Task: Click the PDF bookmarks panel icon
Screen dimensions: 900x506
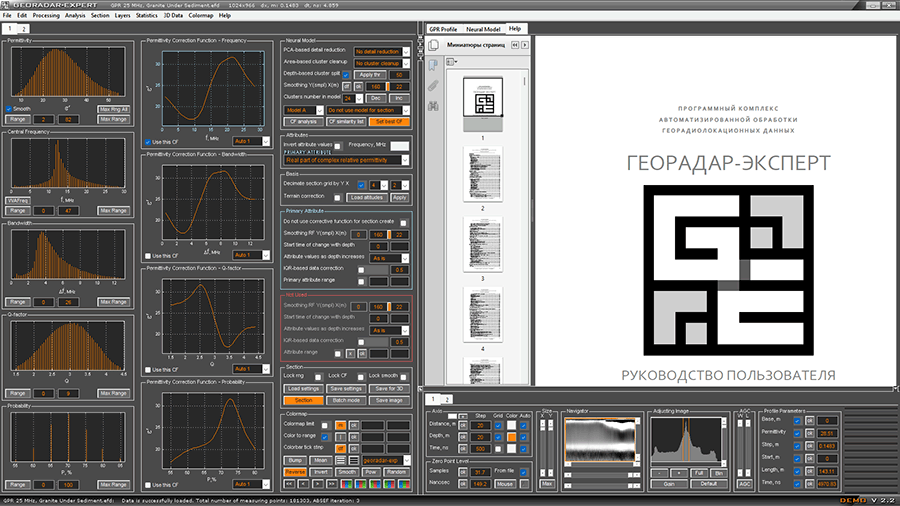Action: pos(433,67)
